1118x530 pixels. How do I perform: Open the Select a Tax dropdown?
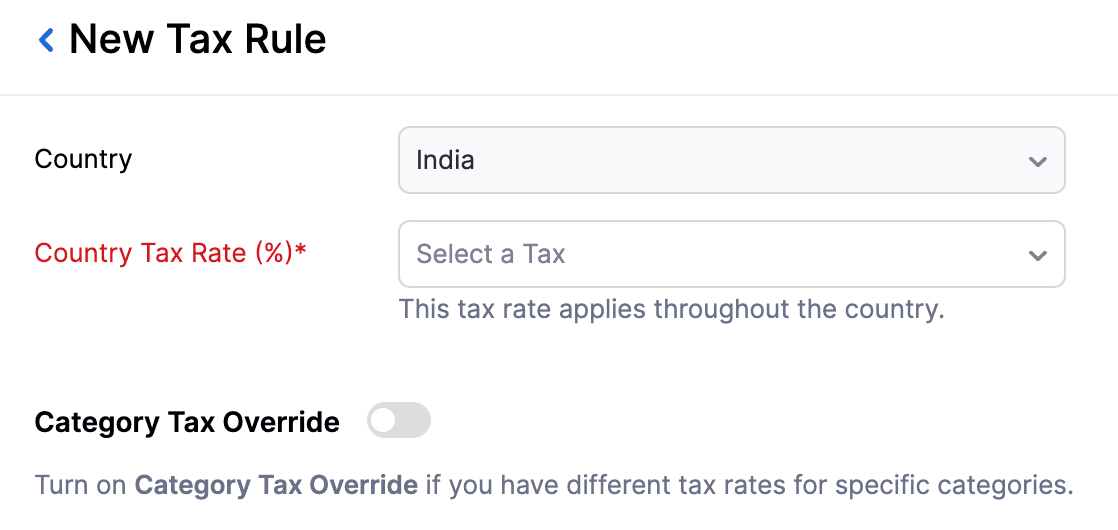point(730,254)
